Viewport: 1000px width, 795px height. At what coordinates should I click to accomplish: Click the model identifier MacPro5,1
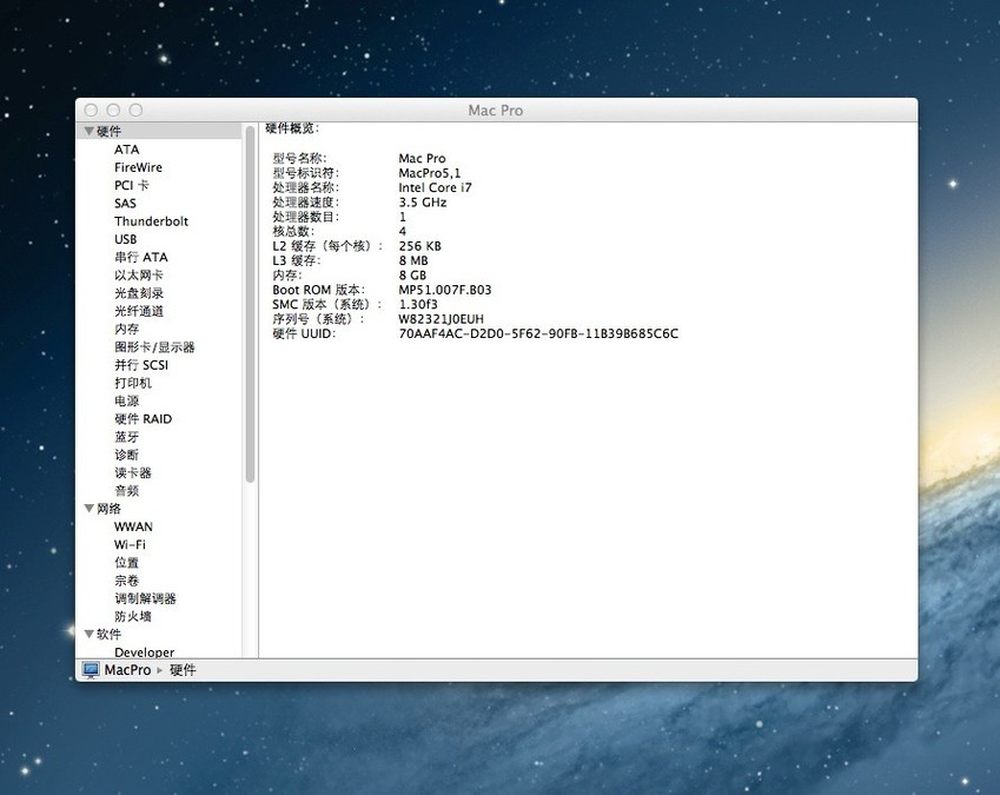tap(429, 173)
